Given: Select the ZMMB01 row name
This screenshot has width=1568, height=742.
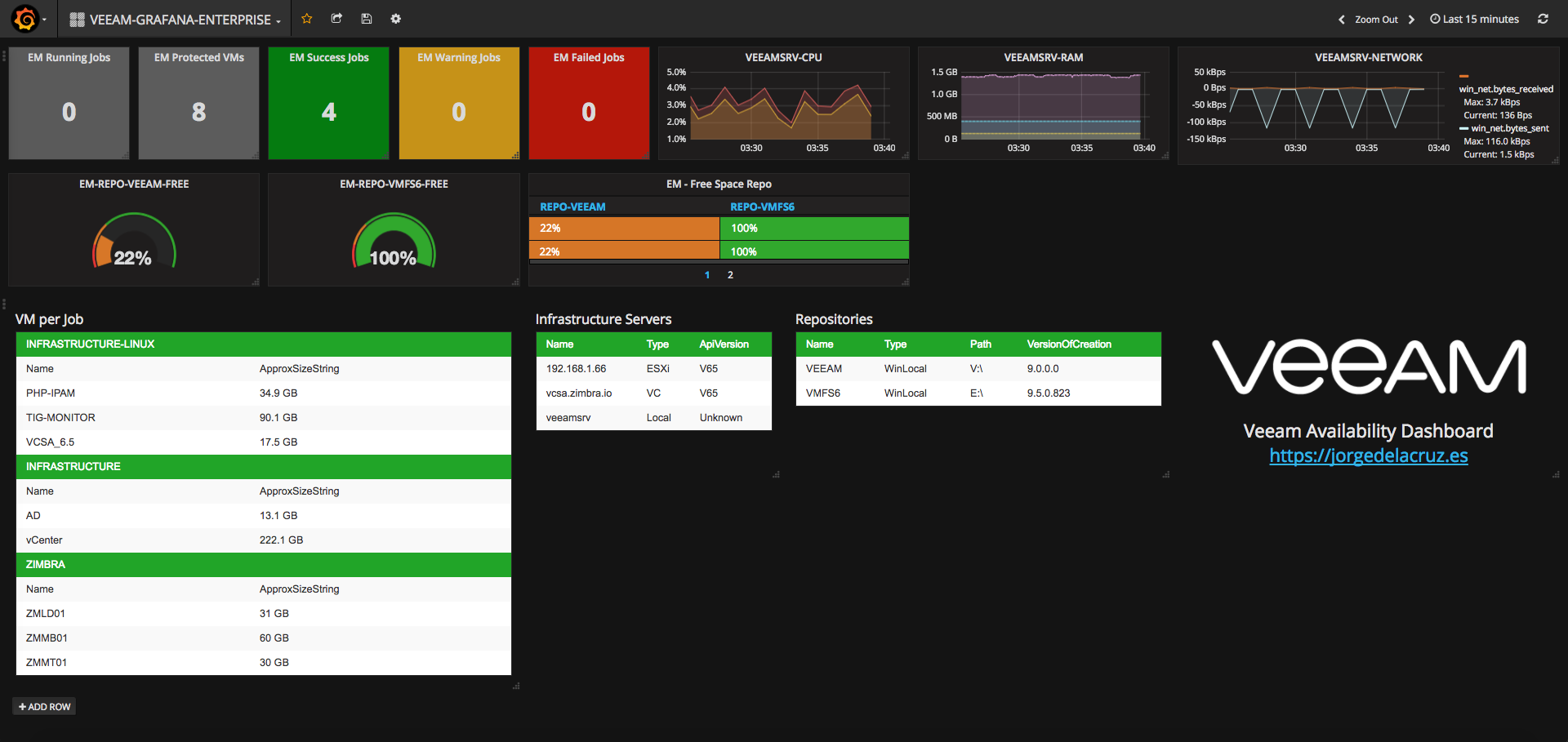Looking at the screenshot, I should tap(47, 638).
